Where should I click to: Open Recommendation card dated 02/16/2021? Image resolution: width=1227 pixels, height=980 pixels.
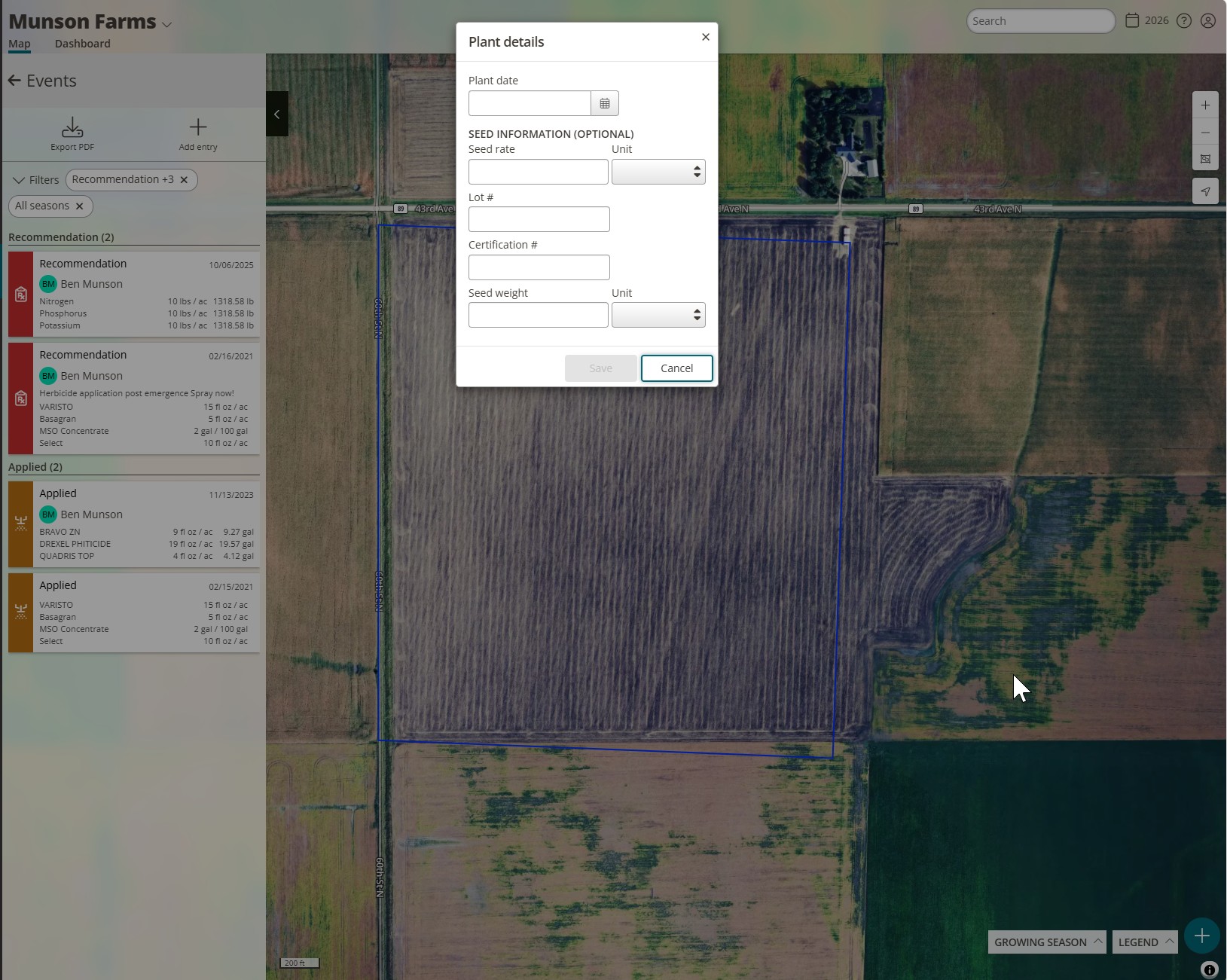point(134,398)
